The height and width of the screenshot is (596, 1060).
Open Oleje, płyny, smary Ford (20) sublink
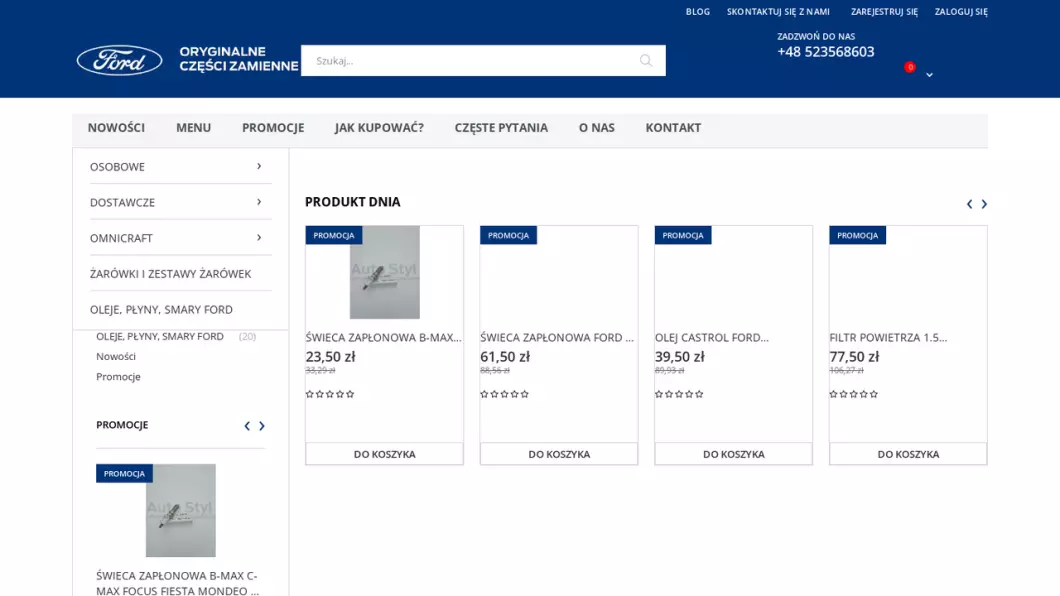point(160,337)
